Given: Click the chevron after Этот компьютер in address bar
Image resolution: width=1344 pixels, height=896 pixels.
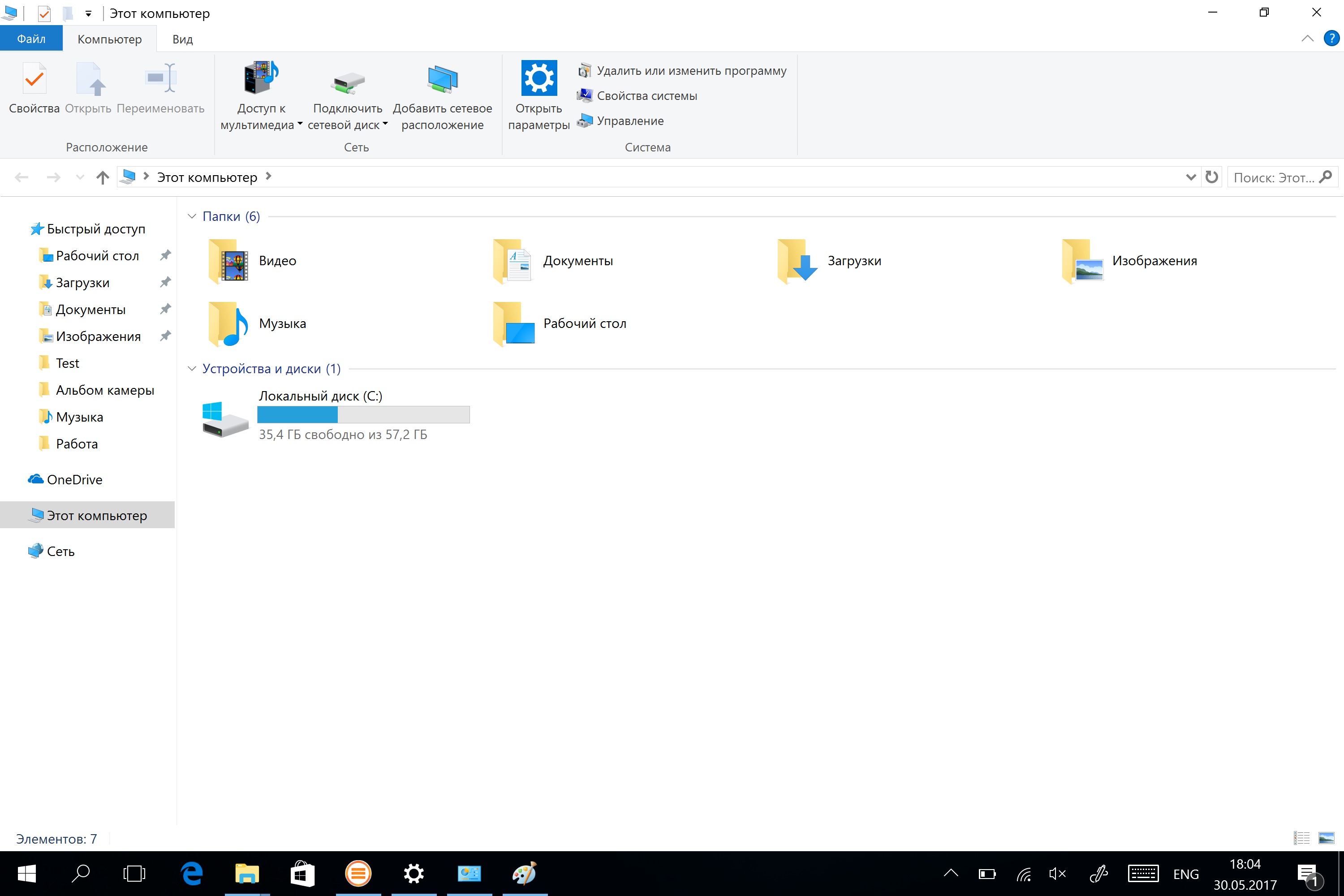Looking at the screenshot, I should pos(268,177).
